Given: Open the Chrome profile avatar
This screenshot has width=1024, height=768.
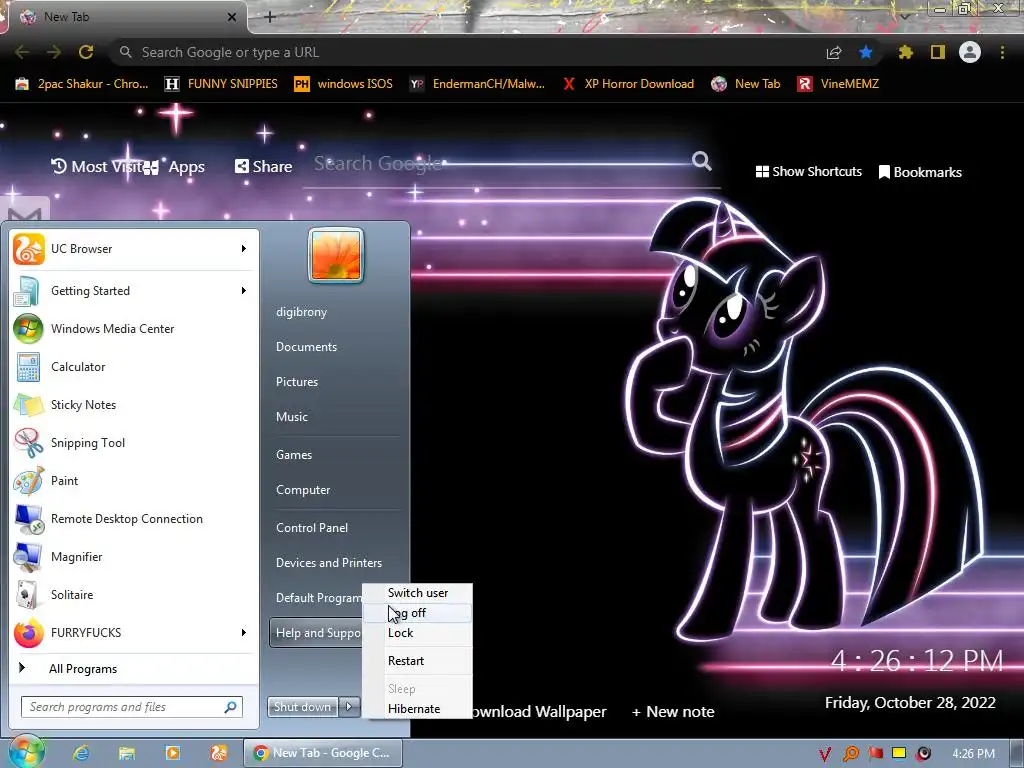Looking at the screenshot, I should (x=970, y=52).
